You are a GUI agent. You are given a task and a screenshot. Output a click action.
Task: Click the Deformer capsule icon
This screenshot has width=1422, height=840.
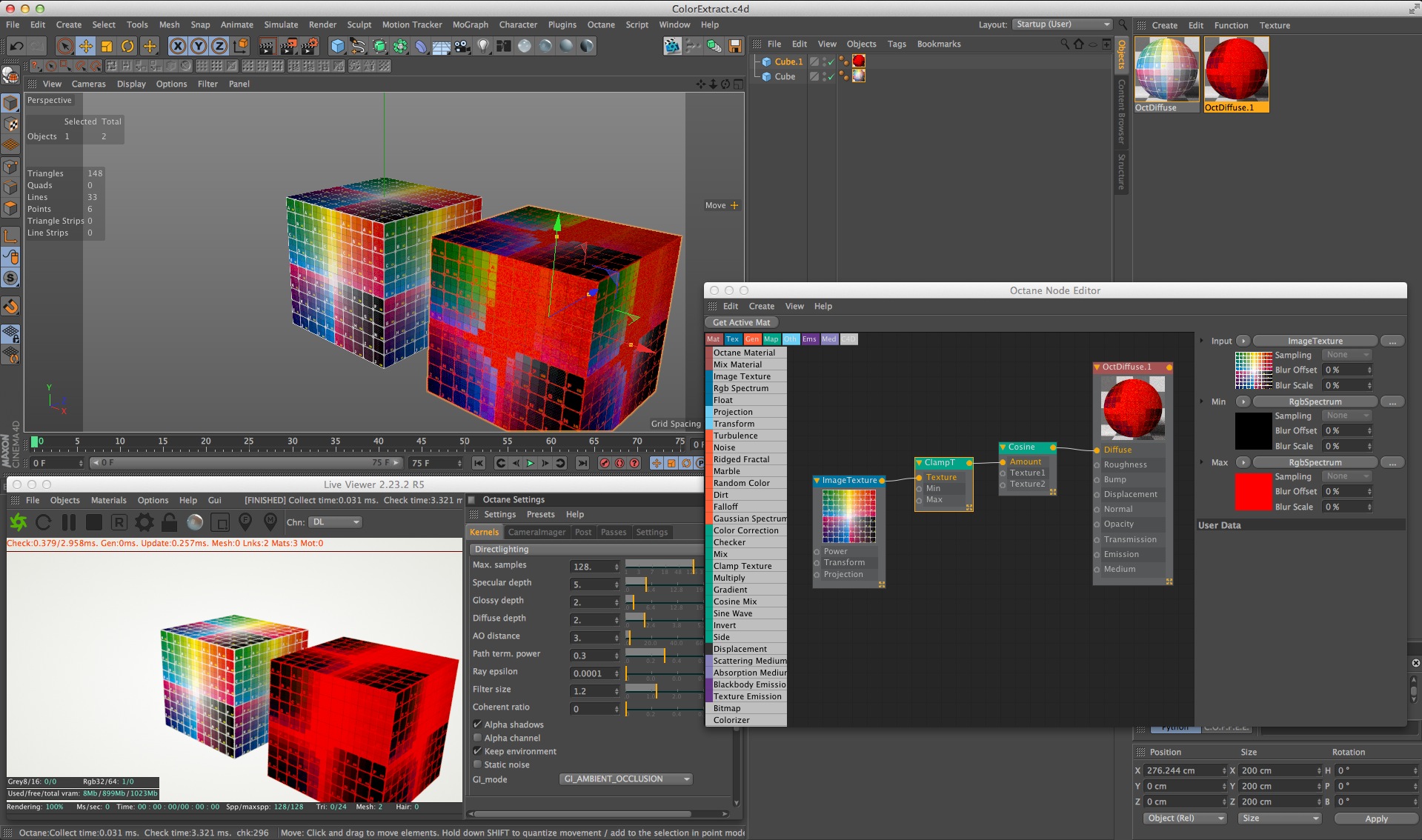[x=421, y=46]
